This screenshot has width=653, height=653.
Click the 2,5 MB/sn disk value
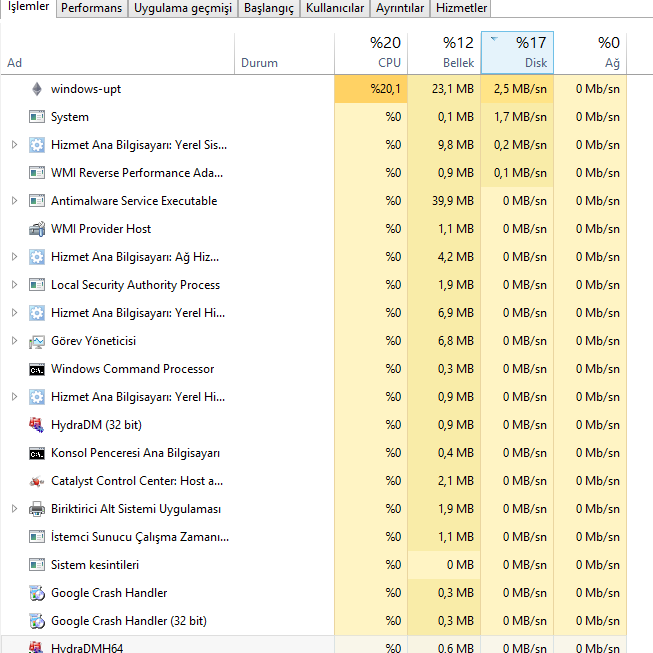[520, 89]
